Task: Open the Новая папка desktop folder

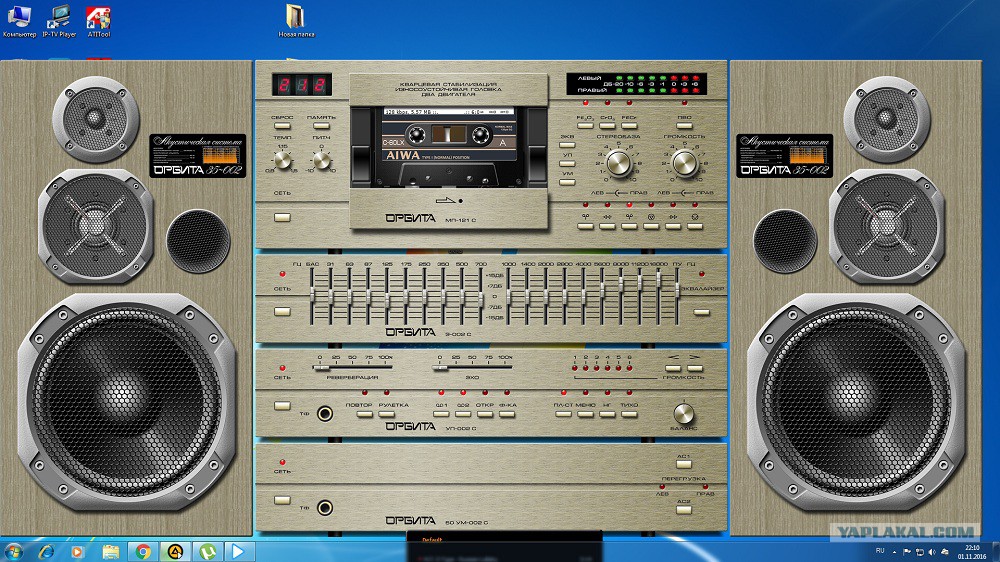Action: click(296, 21)
